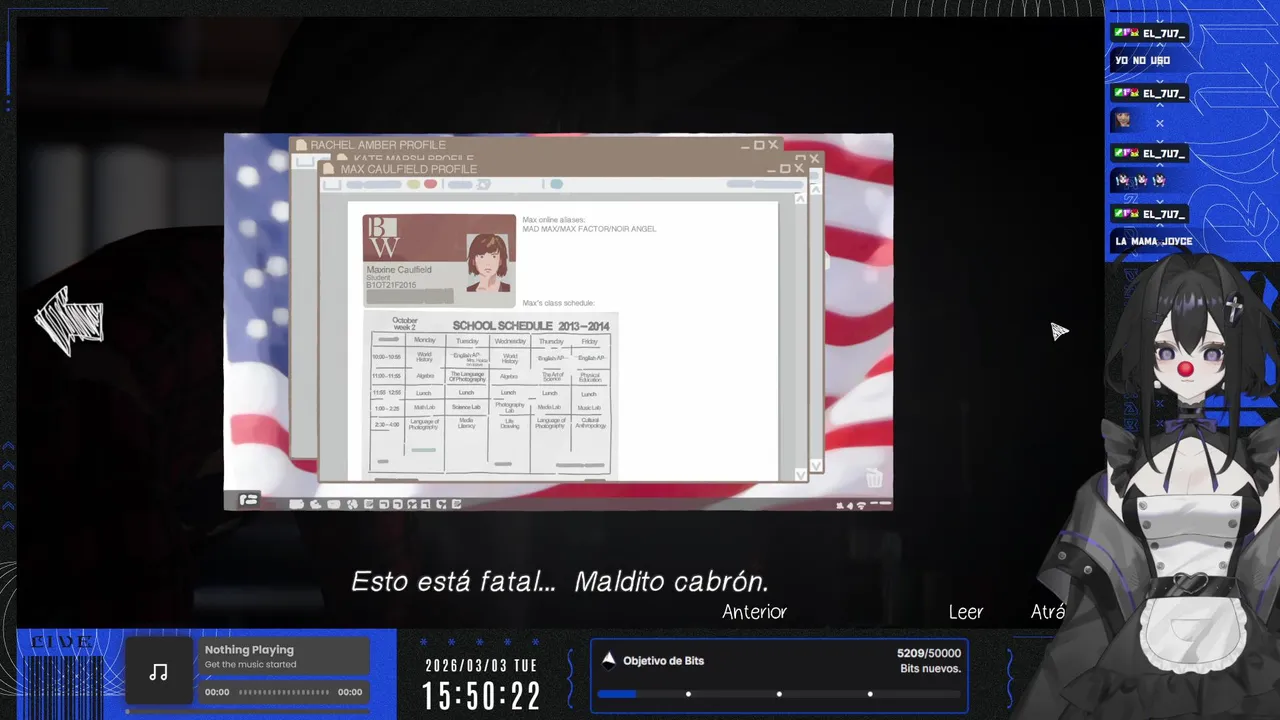The height and width of the screenshot is (720, 1280).
Task: Select the Max Caulfield Profile title bar
Action: click(562, 169)
